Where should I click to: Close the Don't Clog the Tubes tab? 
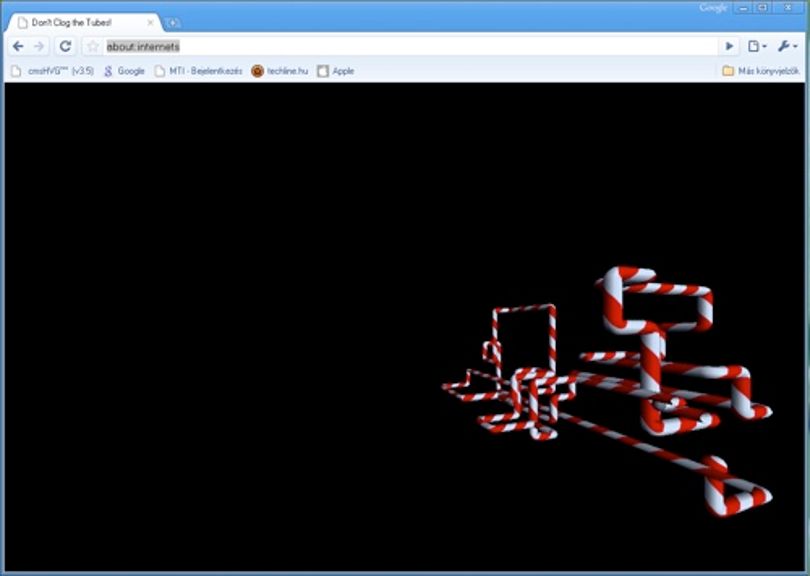point(150,23)
